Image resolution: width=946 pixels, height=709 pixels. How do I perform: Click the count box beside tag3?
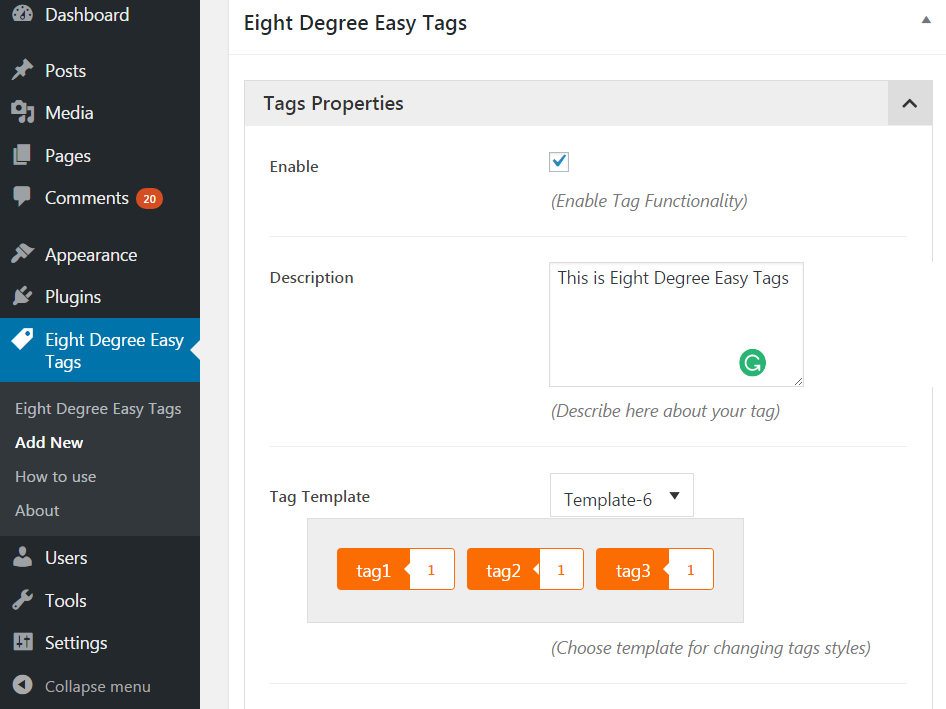pos(691,570)
